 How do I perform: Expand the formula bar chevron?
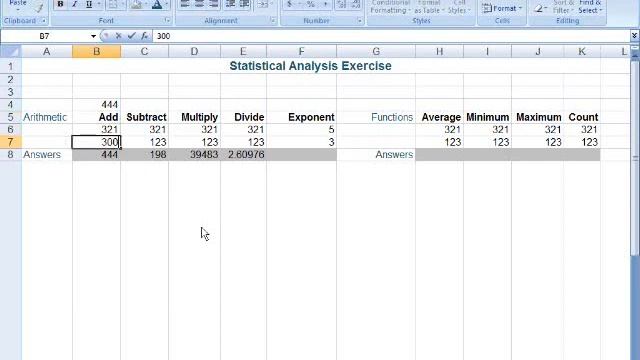pyautogui.click(x=634, y=36)
